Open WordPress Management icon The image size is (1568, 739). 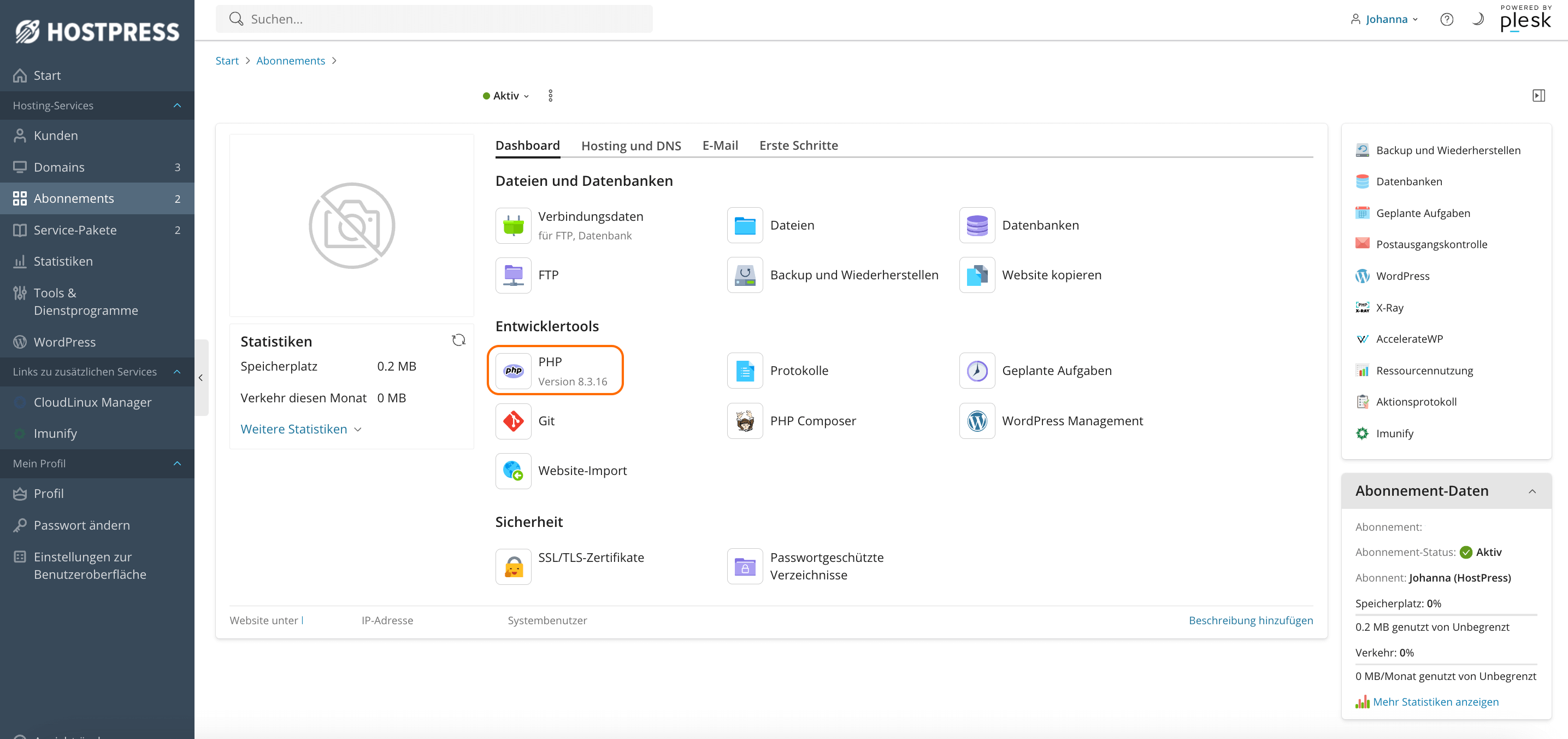[977, 421]
